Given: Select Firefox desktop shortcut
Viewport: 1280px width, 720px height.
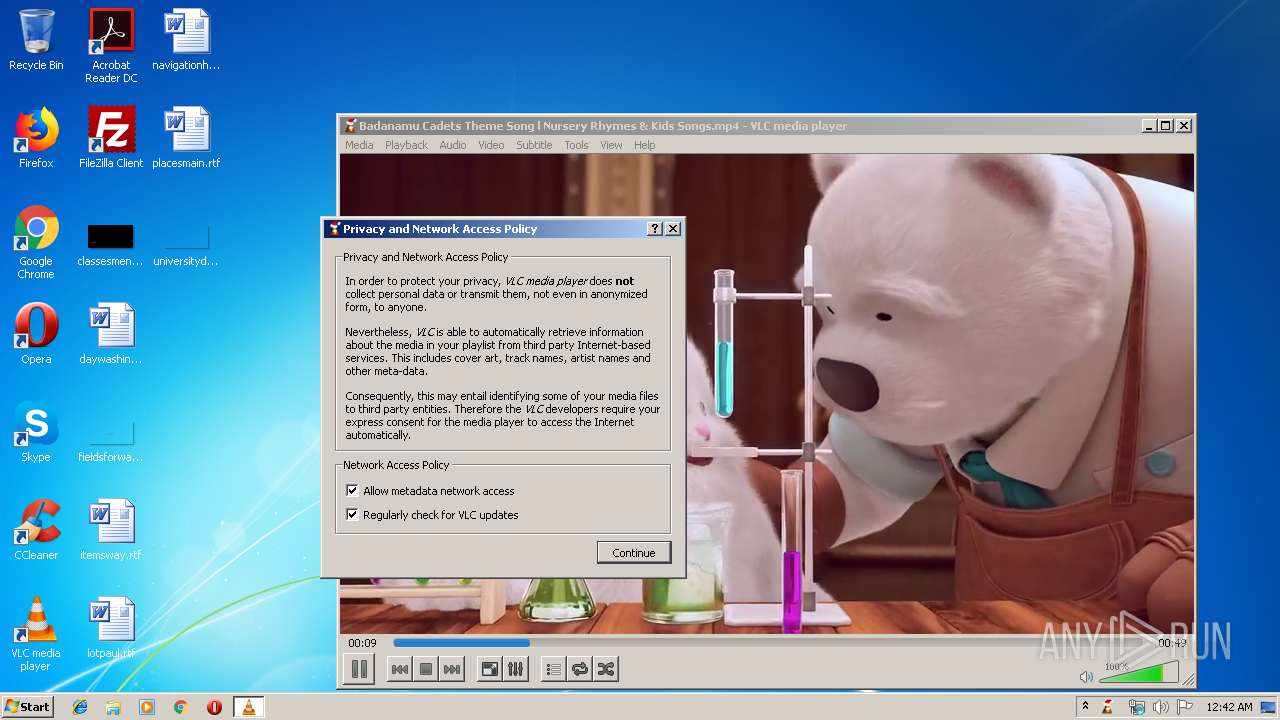Looking at the screenshot, I should click(36, 138).
